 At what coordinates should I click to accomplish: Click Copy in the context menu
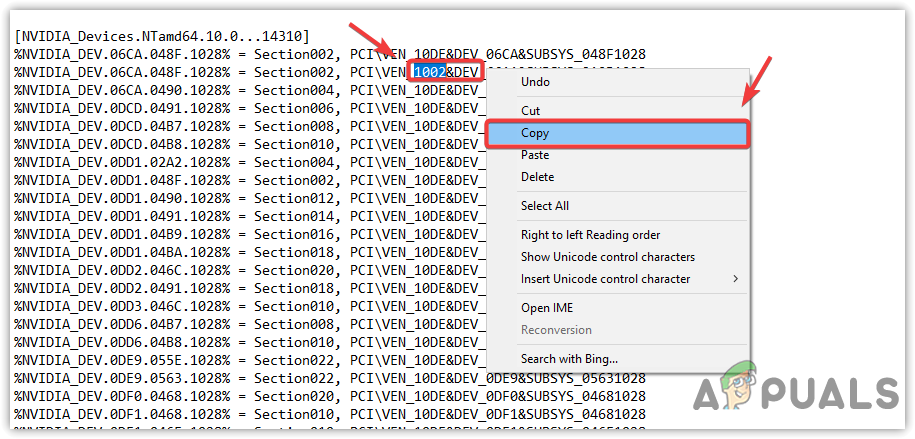tap(618, 133)
